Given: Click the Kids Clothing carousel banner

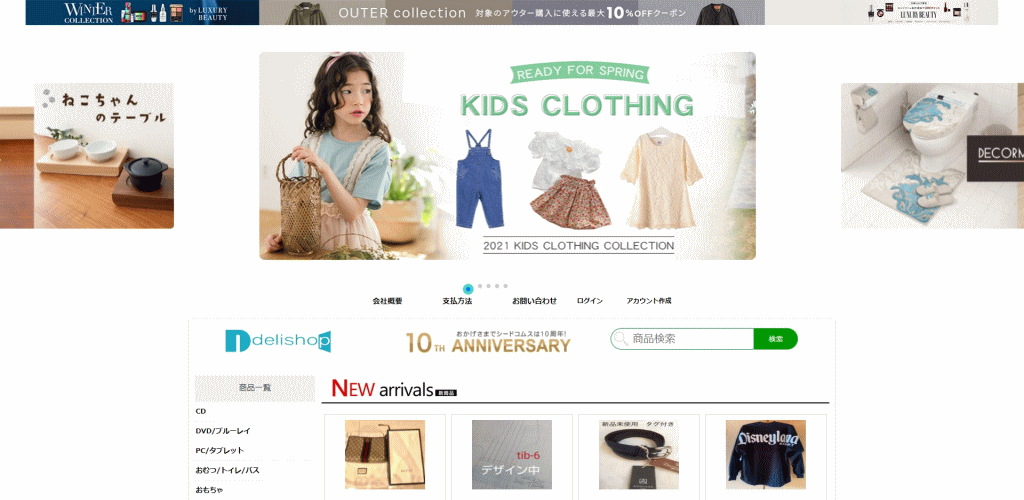Looking at the screenshot, I should (507, 156).
